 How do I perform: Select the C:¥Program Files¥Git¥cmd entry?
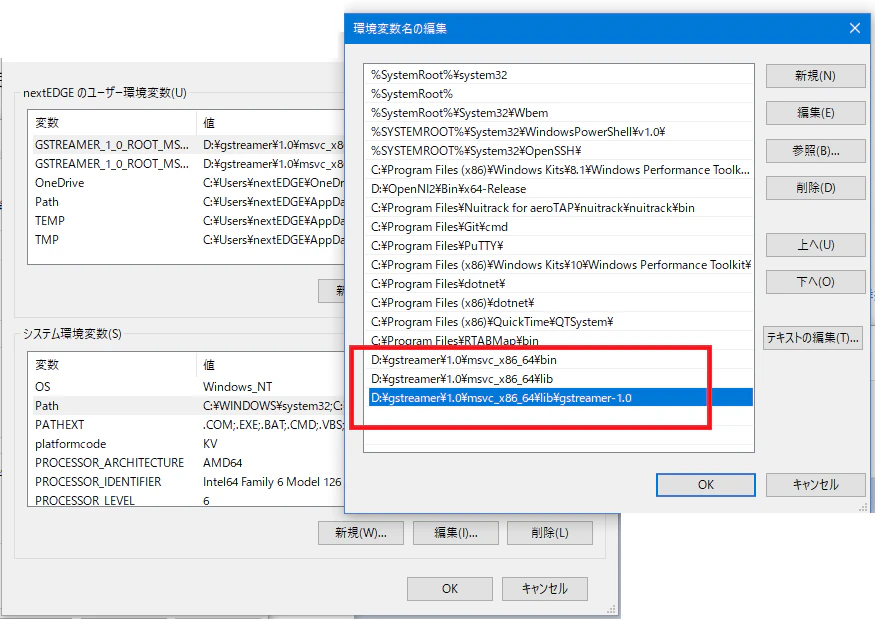pyautogui.click(x=558, y=227)
